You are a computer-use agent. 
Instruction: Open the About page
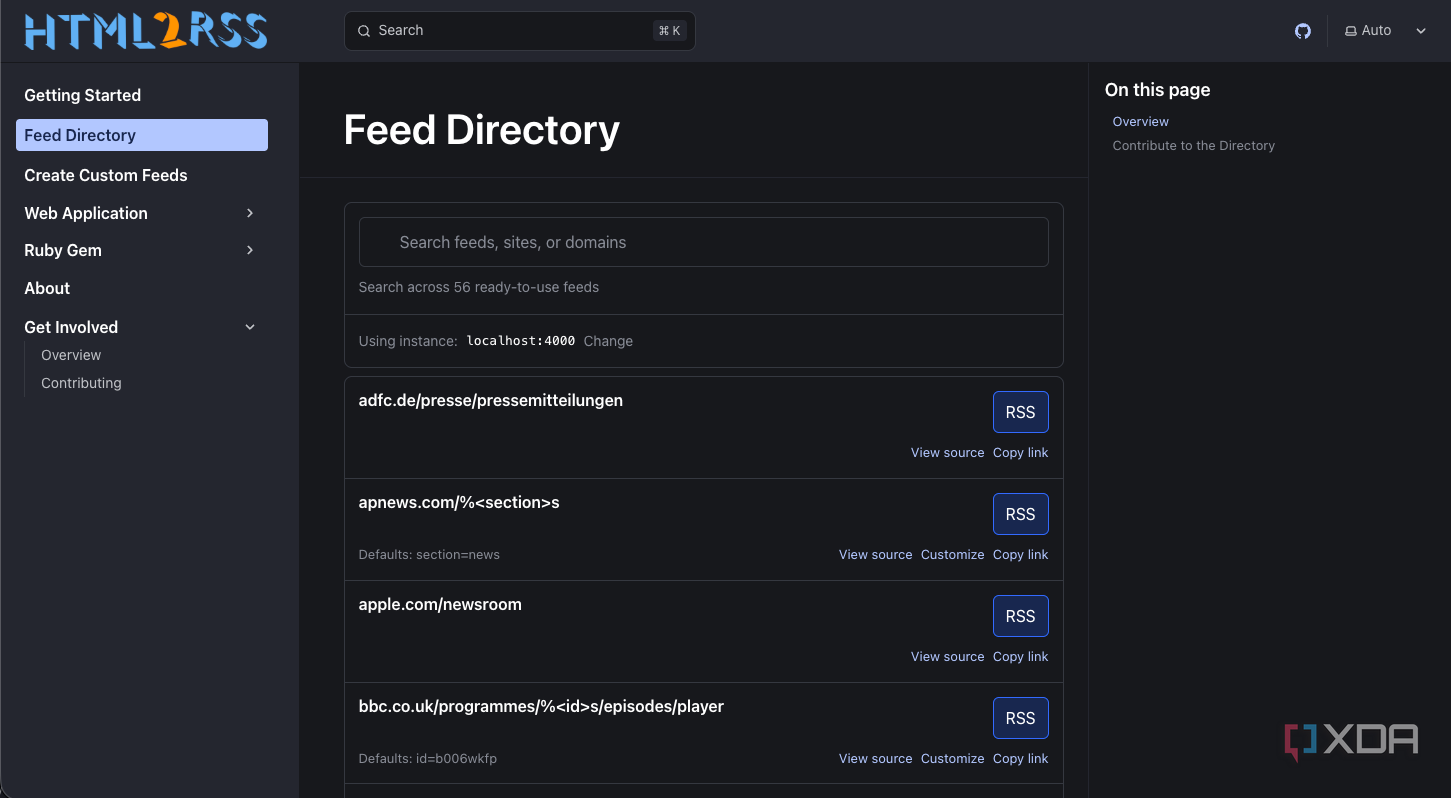point(47,288)
